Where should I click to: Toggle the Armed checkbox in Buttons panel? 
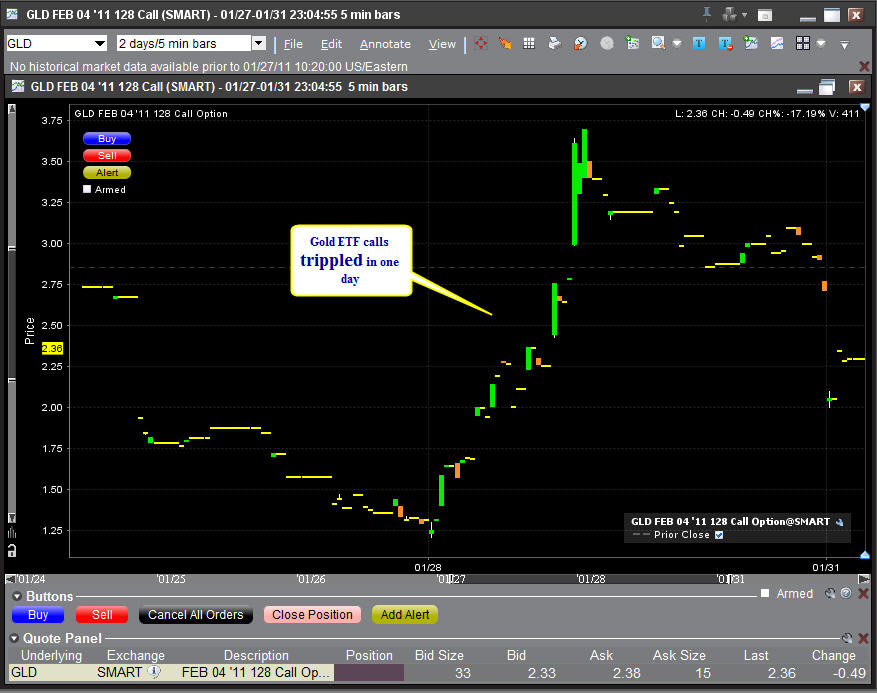[765, 593]
